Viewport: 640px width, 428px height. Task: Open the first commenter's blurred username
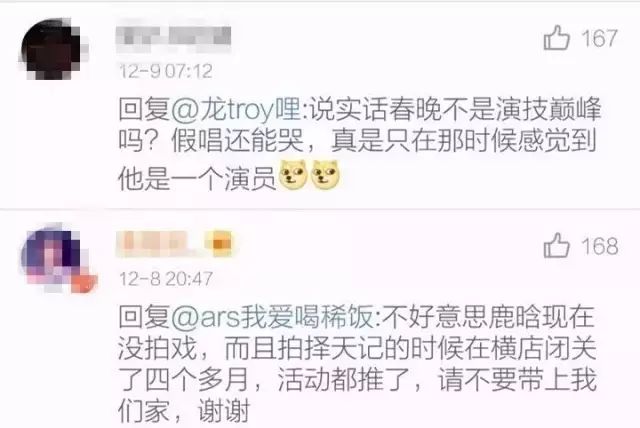(173, 40)
